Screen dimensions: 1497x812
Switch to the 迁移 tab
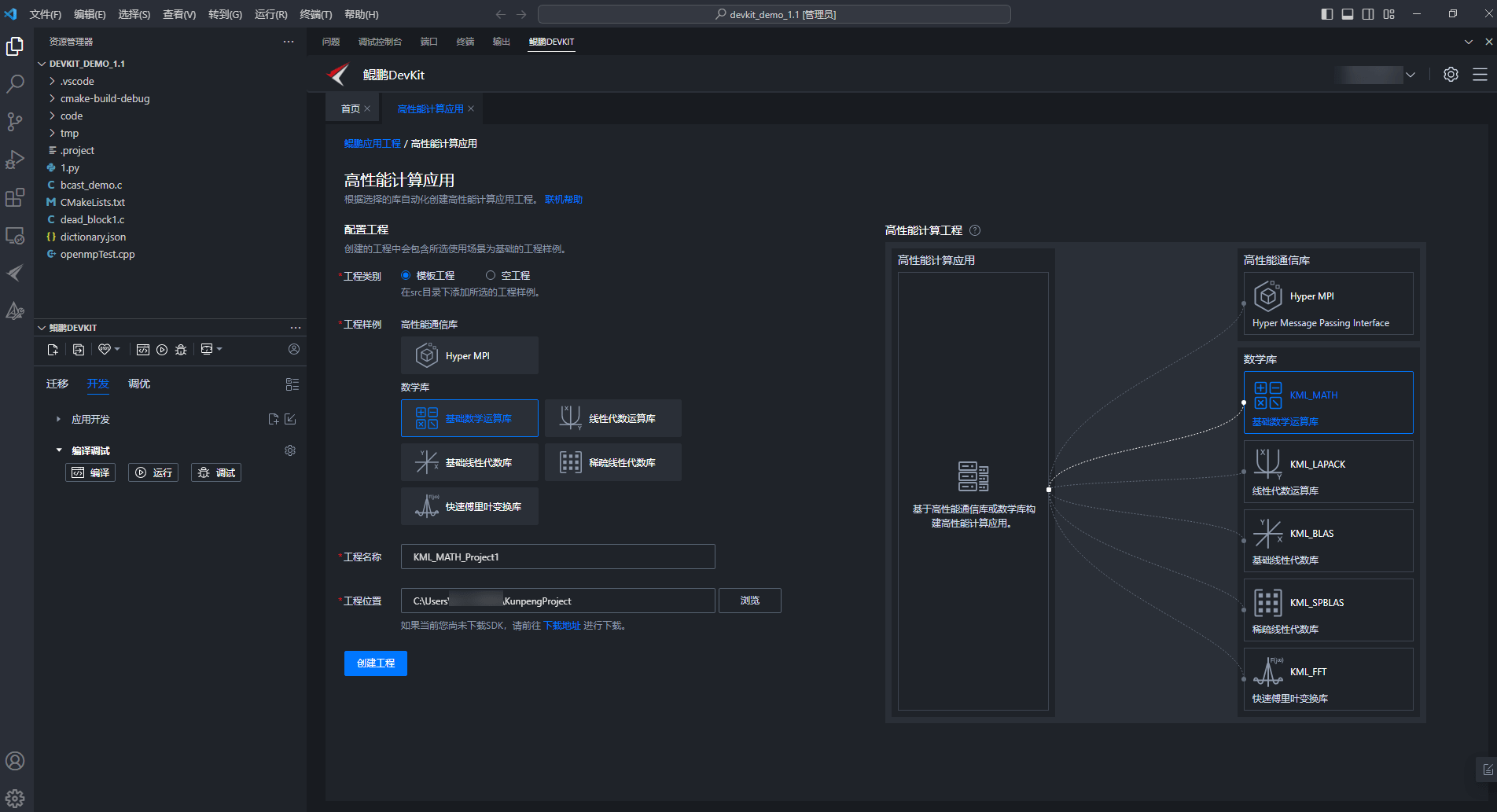click(x=57, y=384)
